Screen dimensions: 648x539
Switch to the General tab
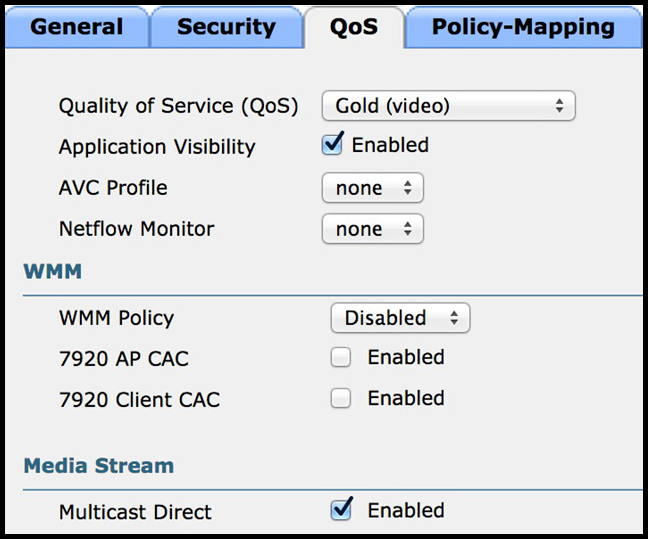point(77,27)
